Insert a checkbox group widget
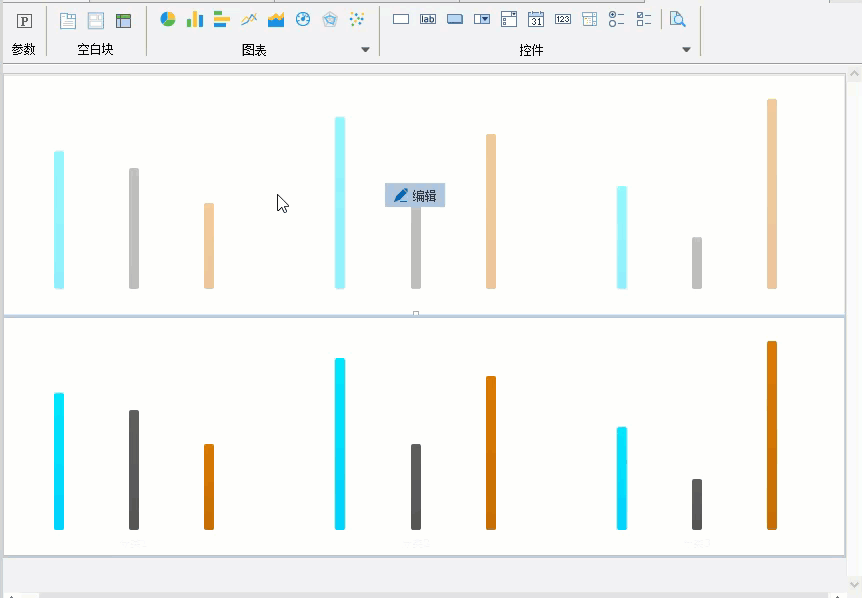Screen dimensions: 862x598 [x=644, y=19]
